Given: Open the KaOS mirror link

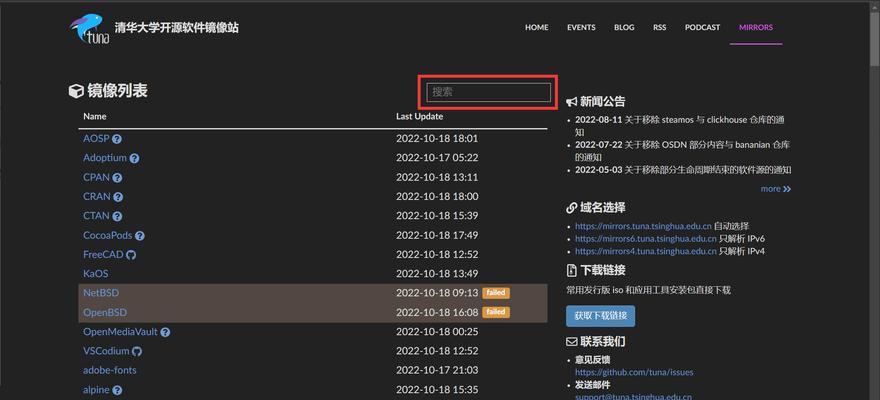Looking at the screenshot, I should coord(95,274).
